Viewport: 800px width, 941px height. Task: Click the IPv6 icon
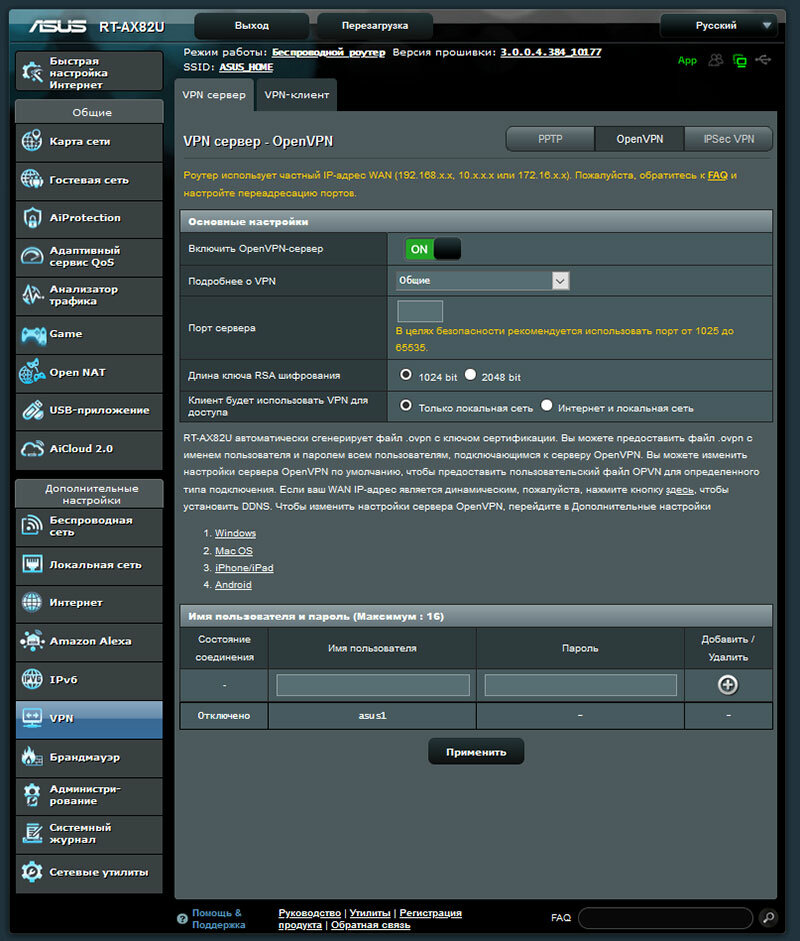click(32, 679)
